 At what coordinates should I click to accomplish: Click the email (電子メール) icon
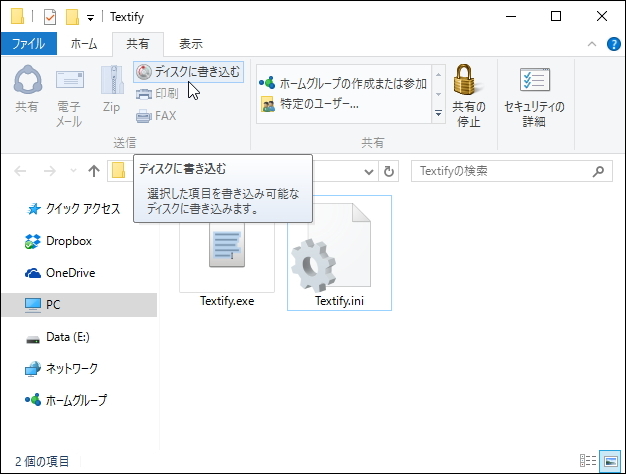(69, 96)
